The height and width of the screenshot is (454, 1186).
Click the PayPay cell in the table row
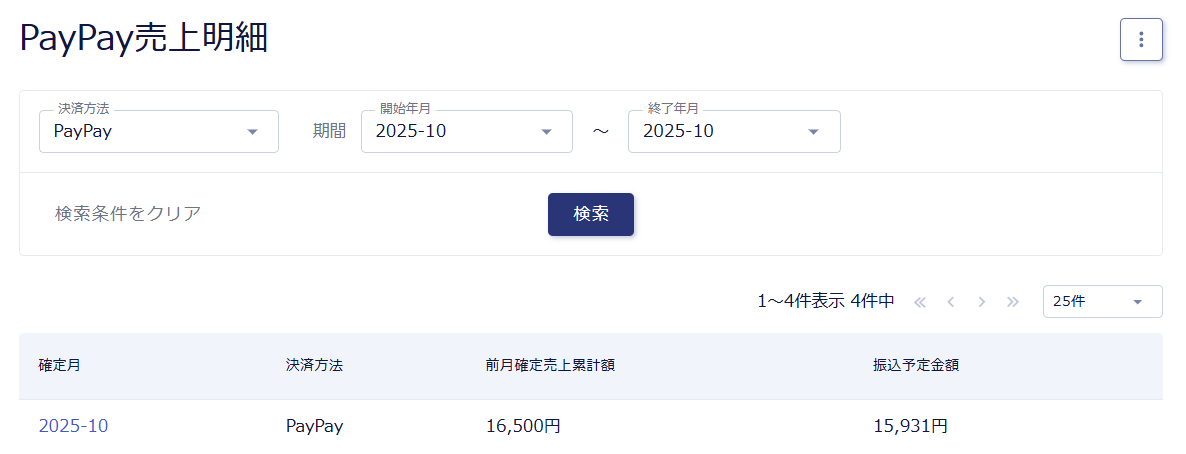pyautogui.click(x=314, y=426)
